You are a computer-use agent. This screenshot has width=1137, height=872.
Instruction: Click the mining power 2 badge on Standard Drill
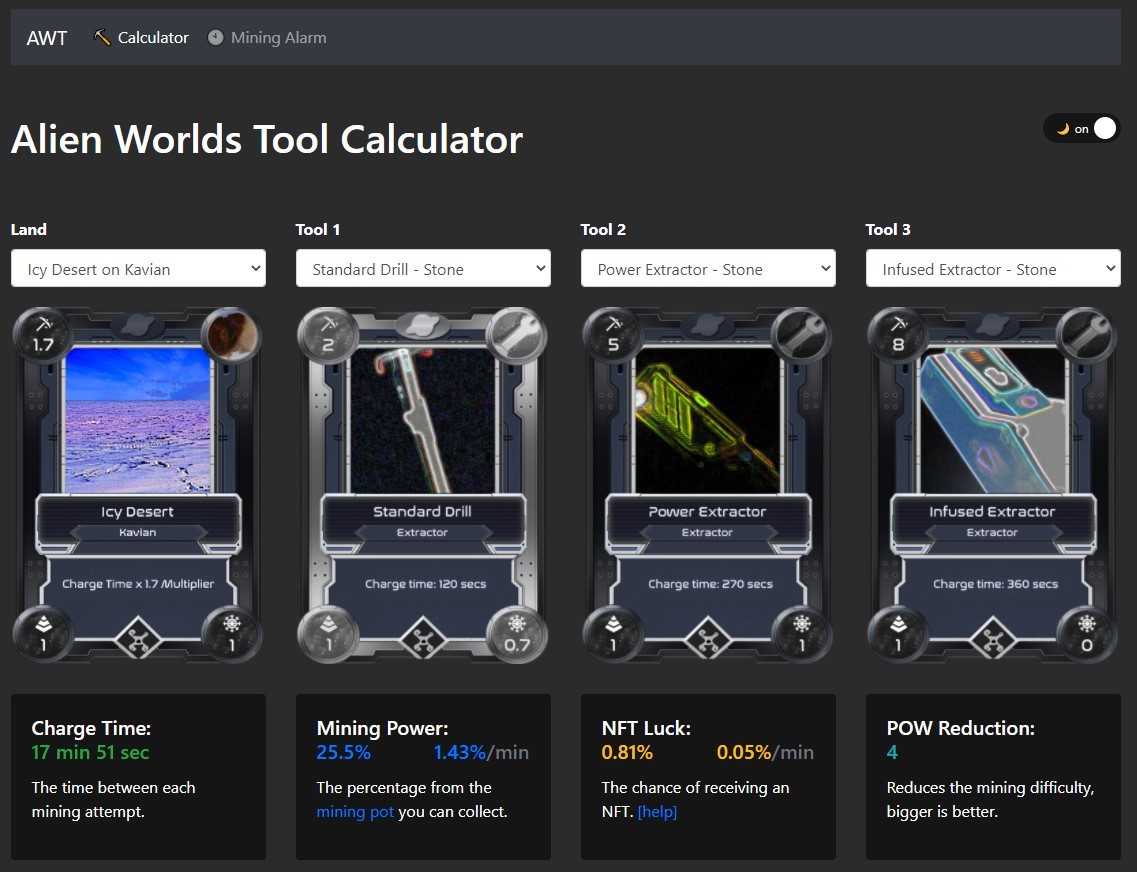(x=328, y=336)
